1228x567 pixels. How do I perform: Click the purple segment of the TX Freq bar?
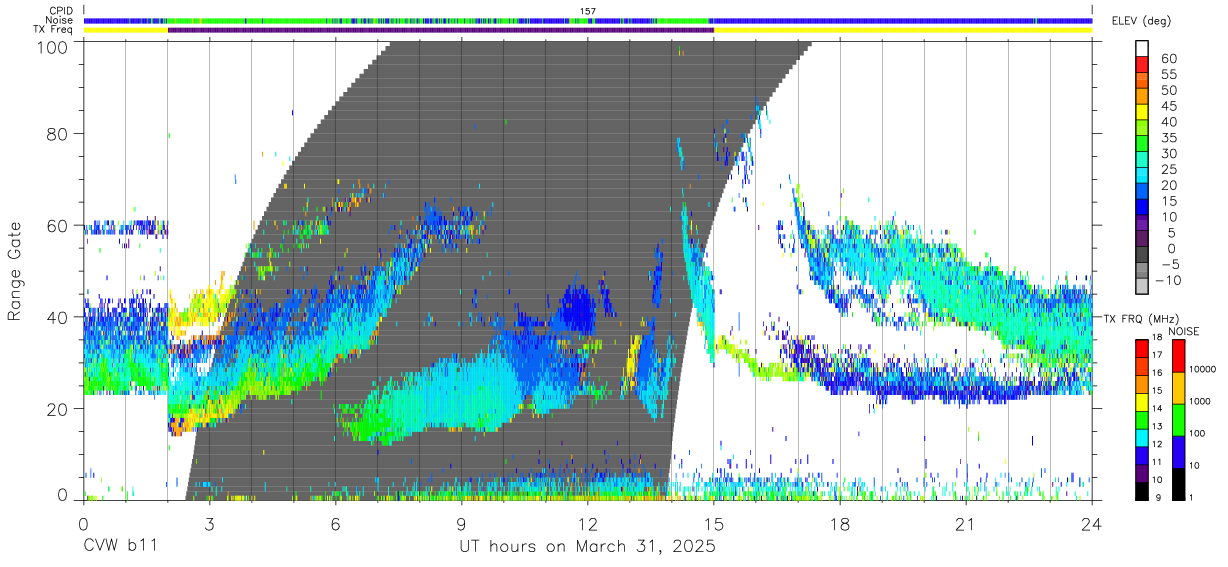[441, 30]
